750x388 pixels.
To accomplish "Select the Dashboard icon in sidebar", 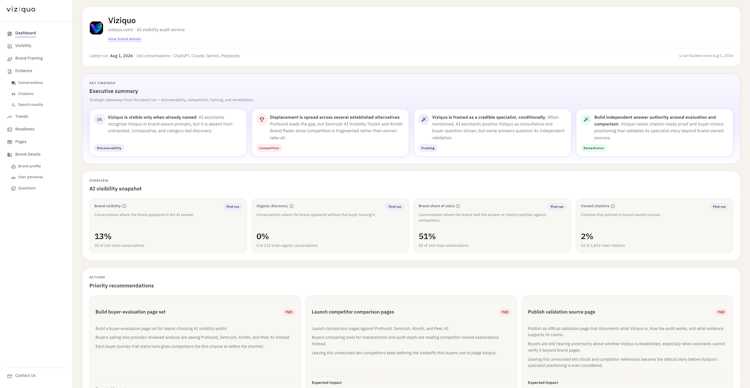I will 10,33.
